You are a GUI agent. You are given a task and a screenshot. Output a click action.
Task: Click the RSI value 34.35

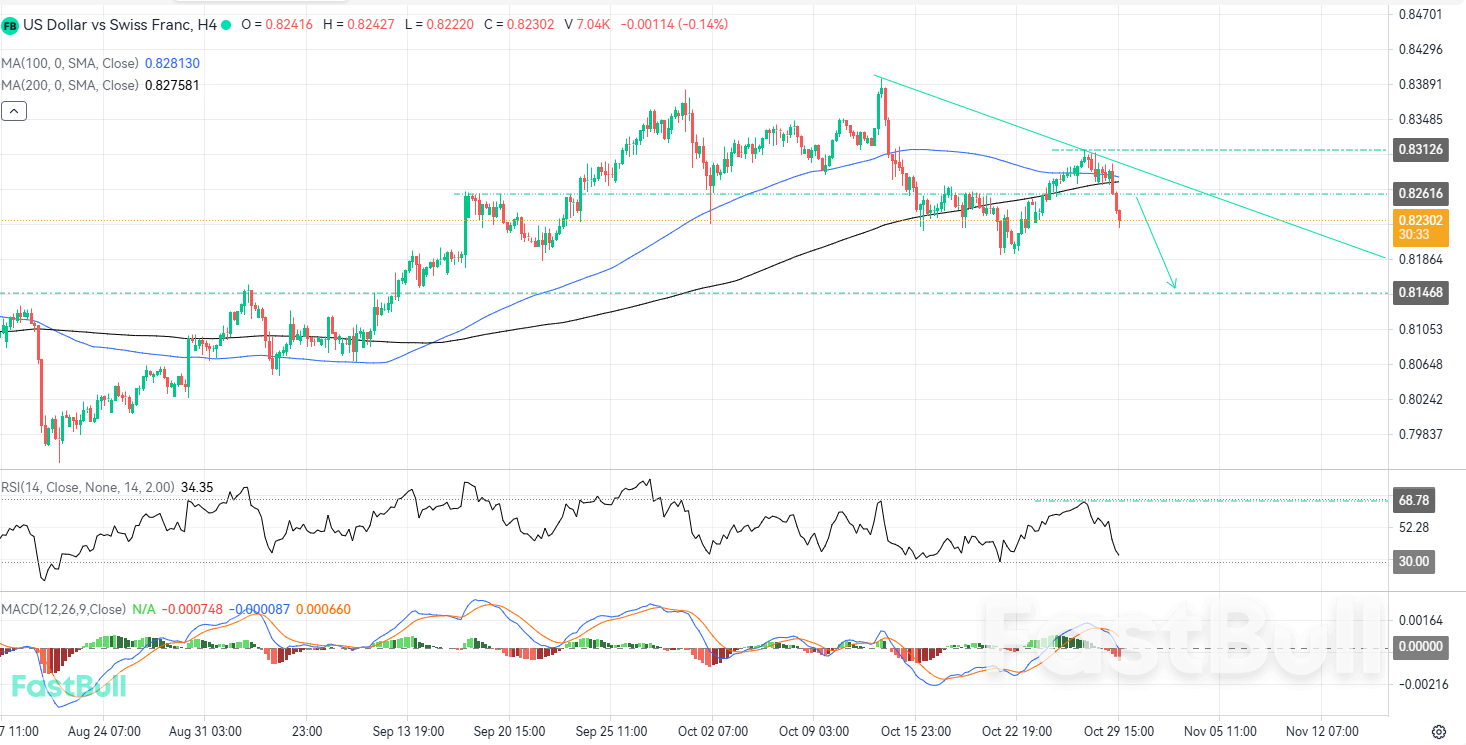(x=197, y=487)
